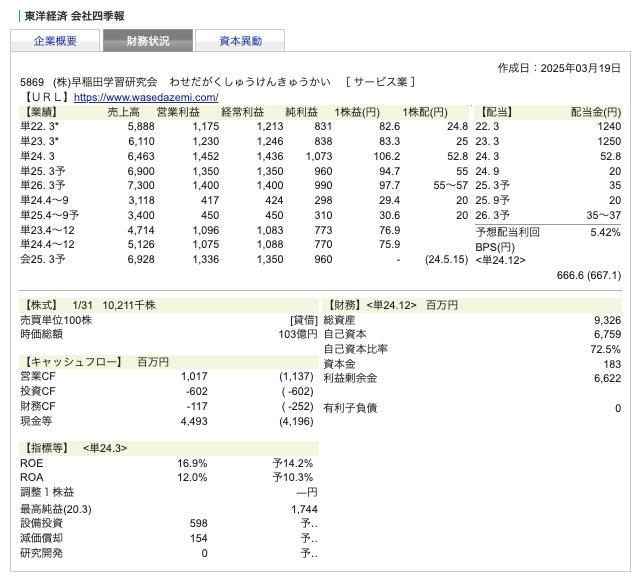638x579 pixels.
Task: Click the 【株式】 section header
Action: point(41,305)
